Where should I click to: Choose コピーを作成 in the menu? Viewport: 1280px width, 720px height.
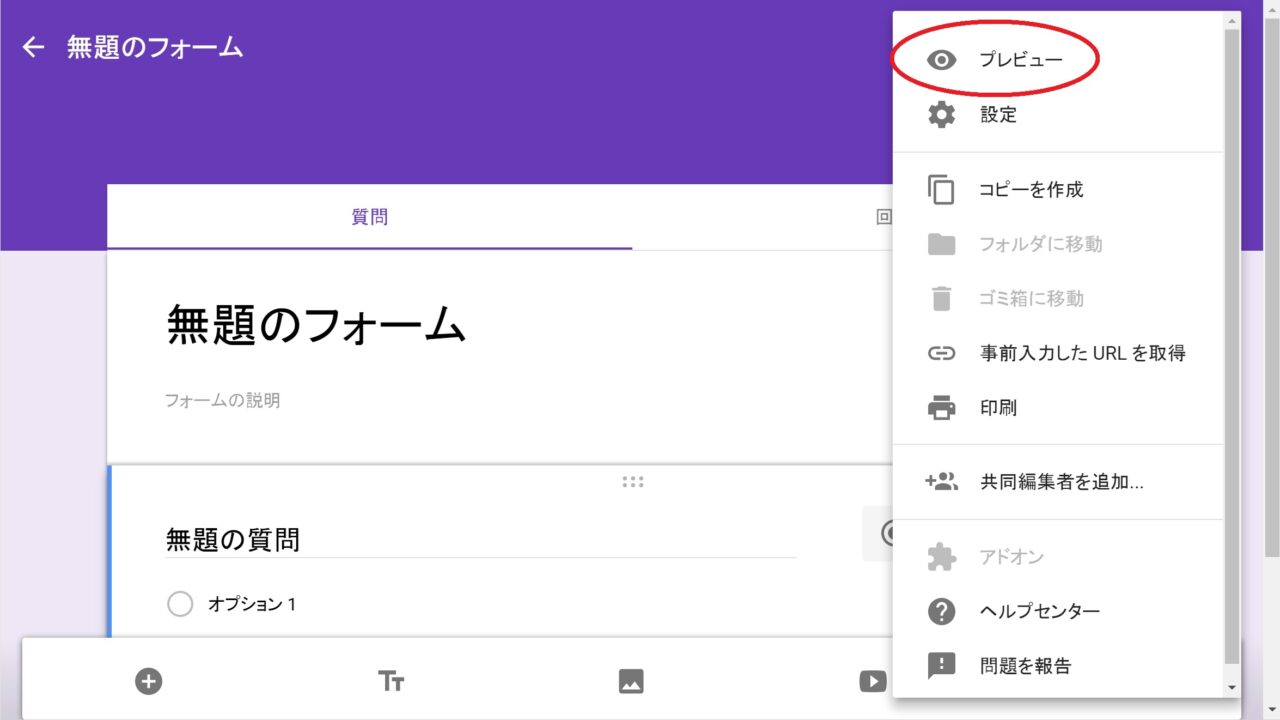coord(1031,190)
